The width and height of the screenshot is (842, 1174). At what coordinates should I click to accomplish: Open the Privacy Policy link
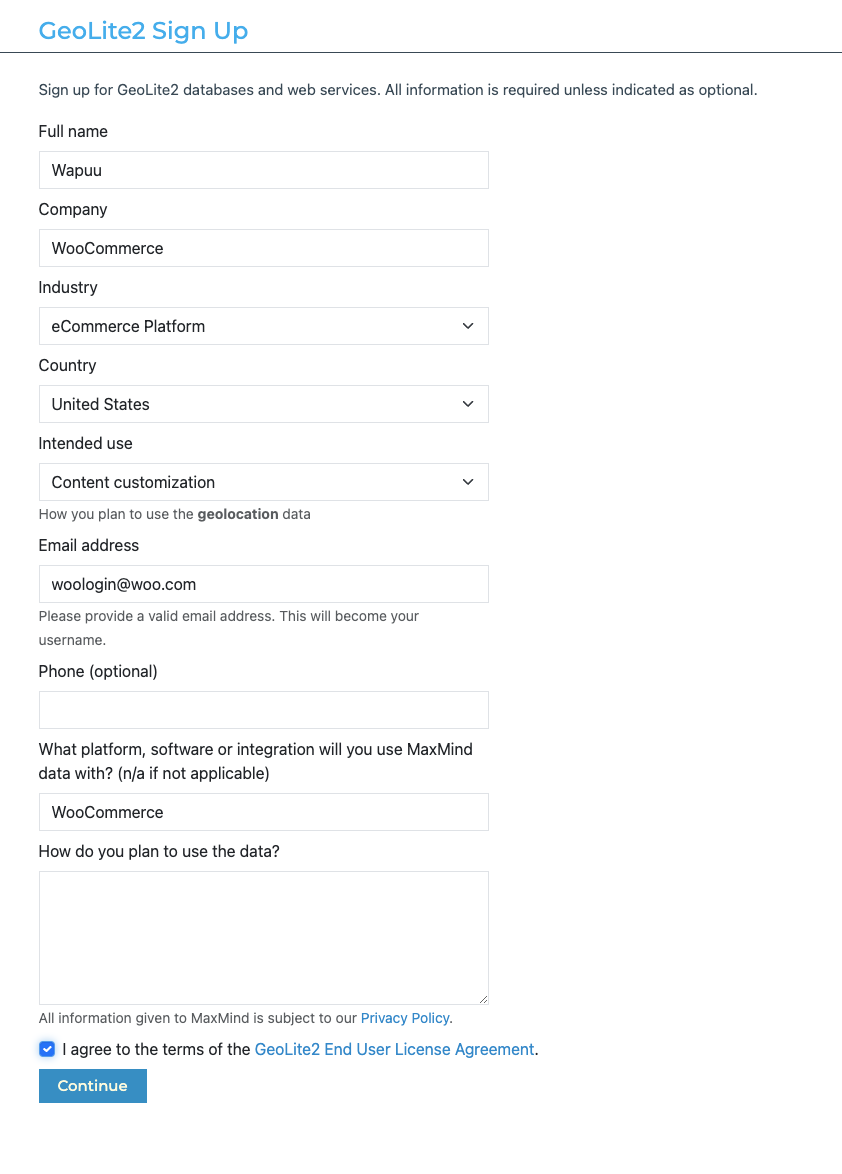tap(404, 1018)
